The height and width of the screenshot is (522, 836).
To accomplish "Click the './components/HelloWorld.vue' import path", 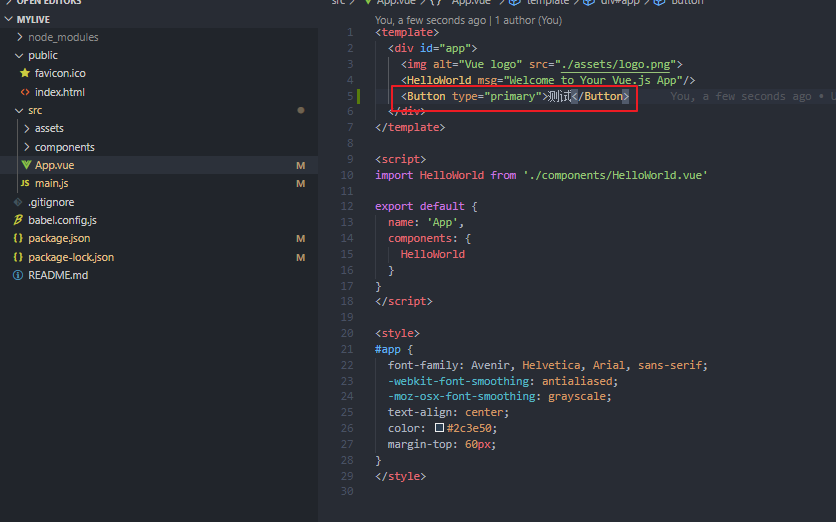I will tap(615, 175).
